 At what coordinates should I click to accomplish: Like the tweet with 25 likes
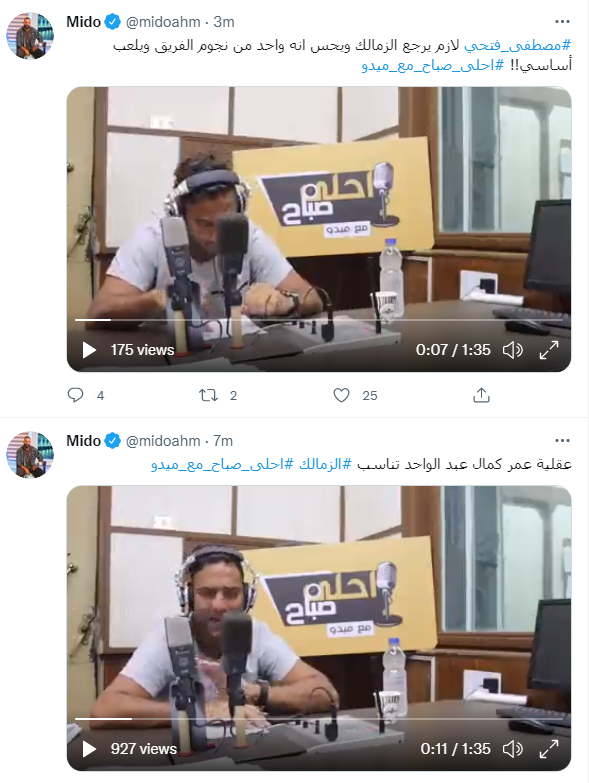tap(341, 395)
